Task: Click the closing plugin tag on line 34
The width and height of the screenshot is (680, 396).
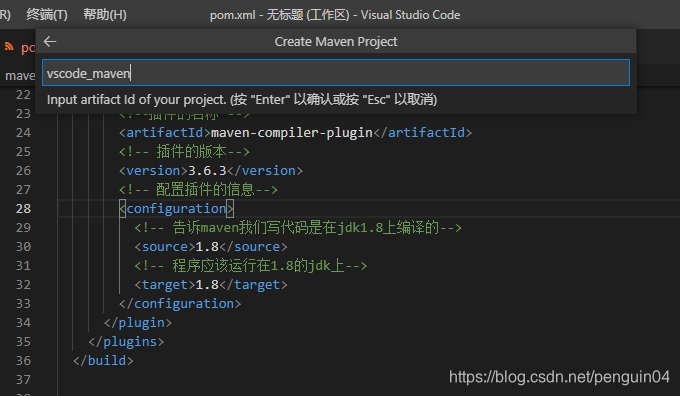Action: point(138,323)
